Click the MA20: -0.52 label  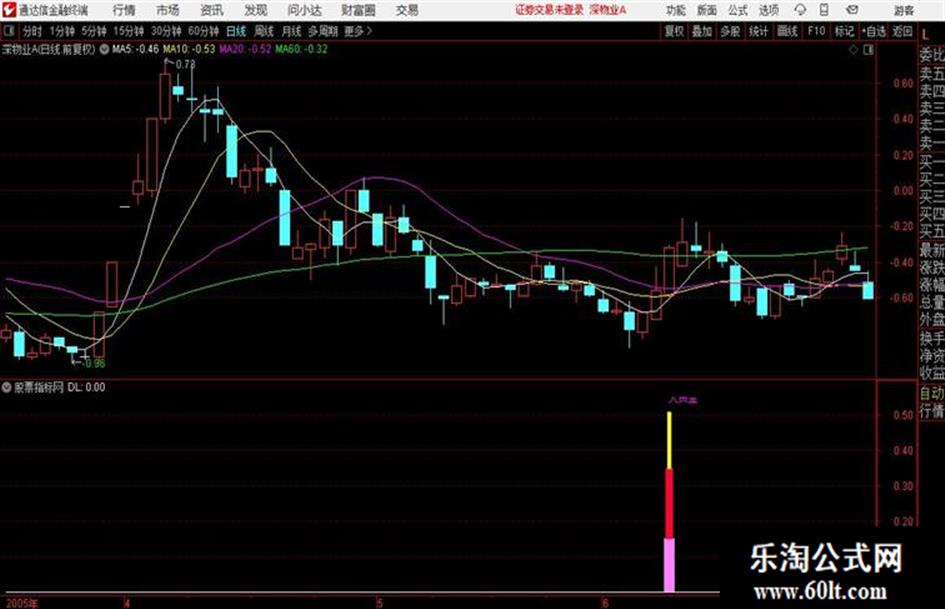(245, 49)
